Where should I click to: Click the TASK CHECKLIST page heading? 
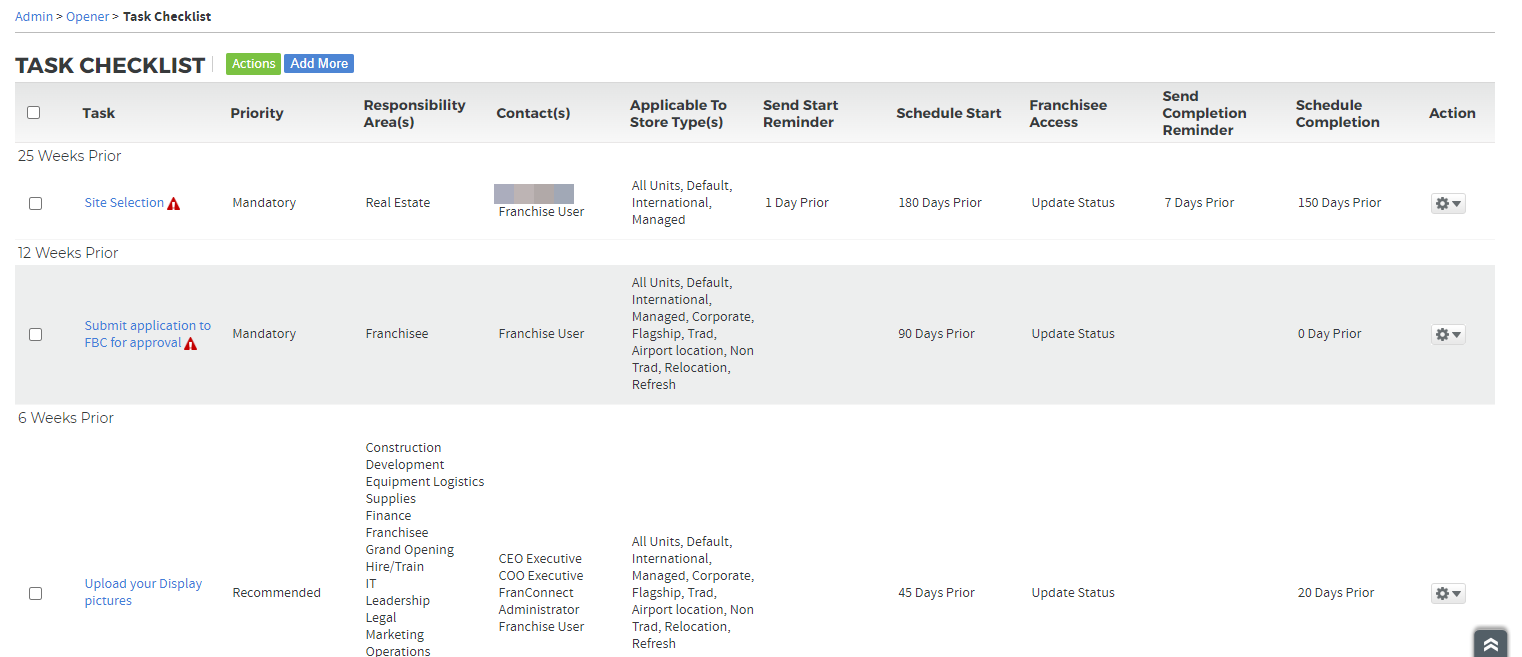[x=110, y=66]
